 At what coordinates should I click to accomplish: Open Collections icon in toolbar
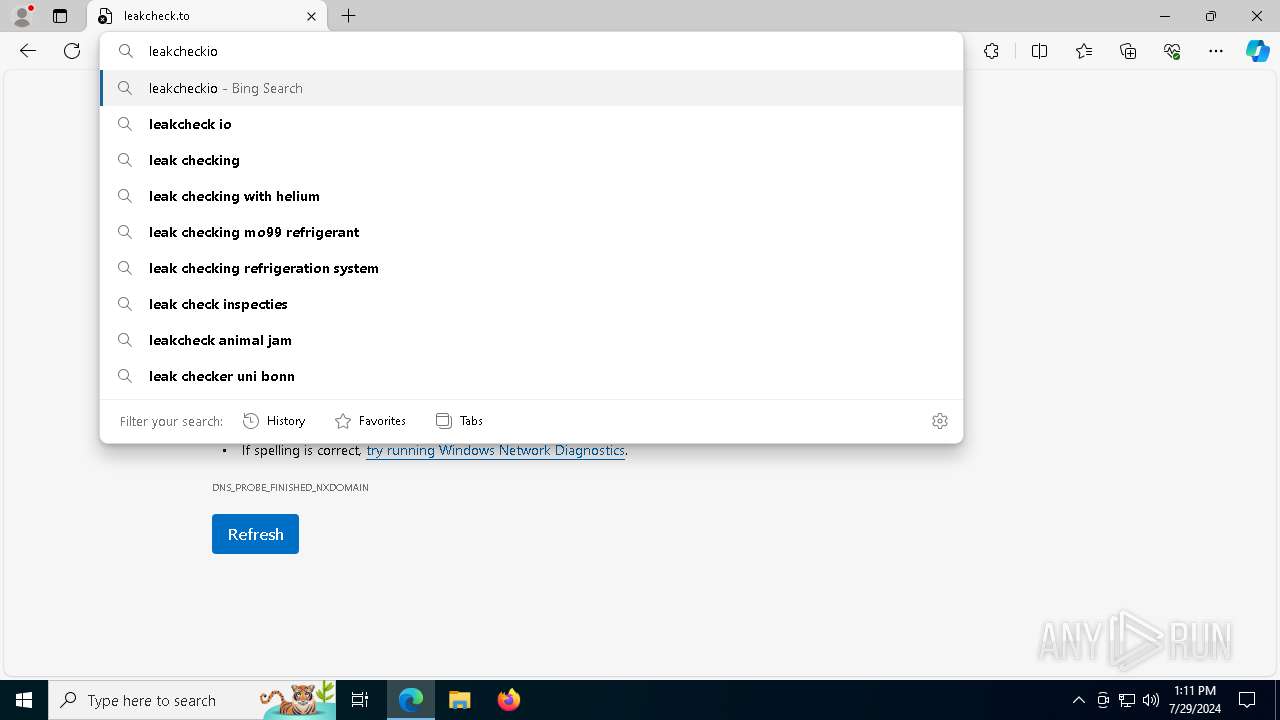[1128, 51]
